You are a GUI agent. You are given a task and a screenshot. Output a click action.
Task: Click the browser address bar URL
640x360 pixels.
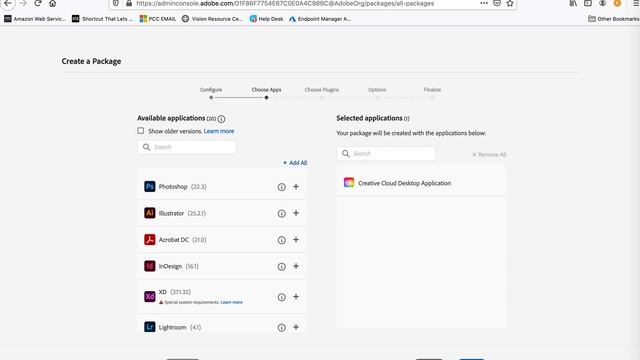click(x=285, y=3)
